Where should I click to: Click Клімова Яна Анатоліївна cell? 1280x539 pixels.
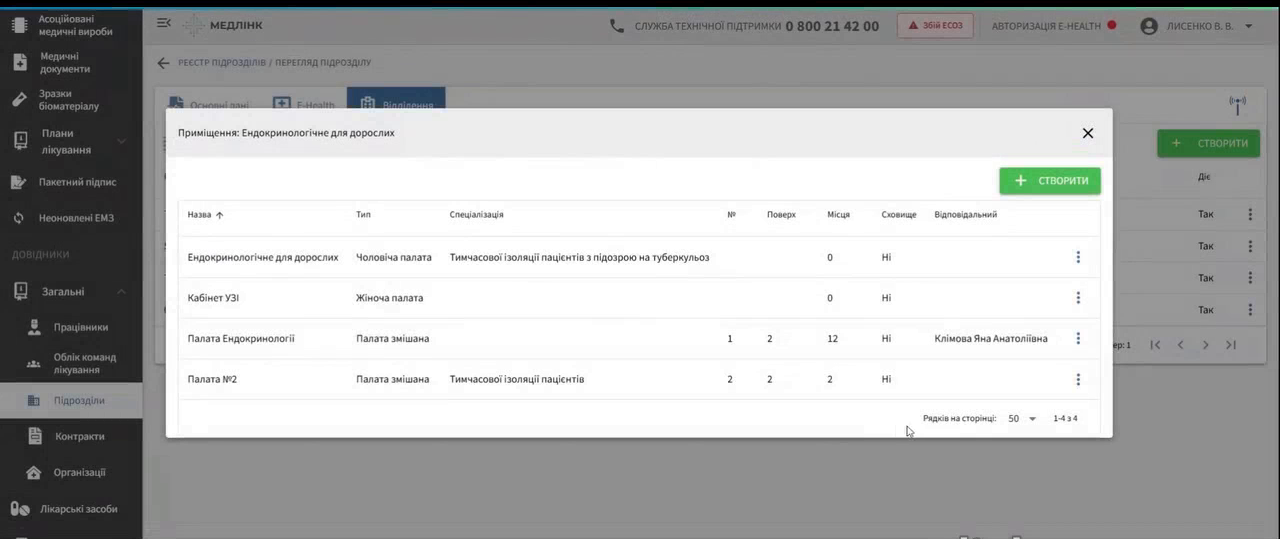pos(991,339)
